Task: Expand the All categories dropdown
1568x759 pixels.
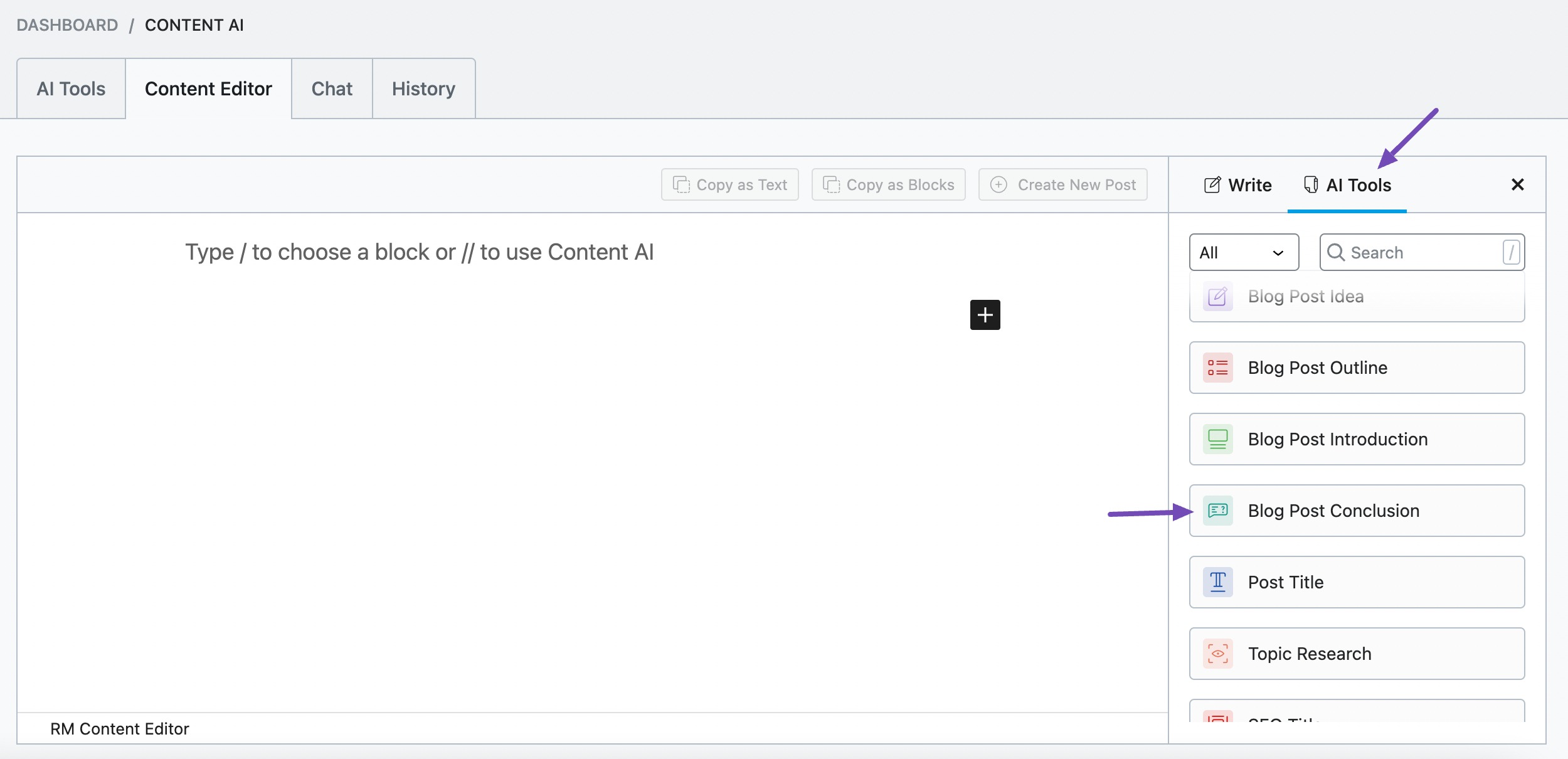Action: [x=1243, y=252]
